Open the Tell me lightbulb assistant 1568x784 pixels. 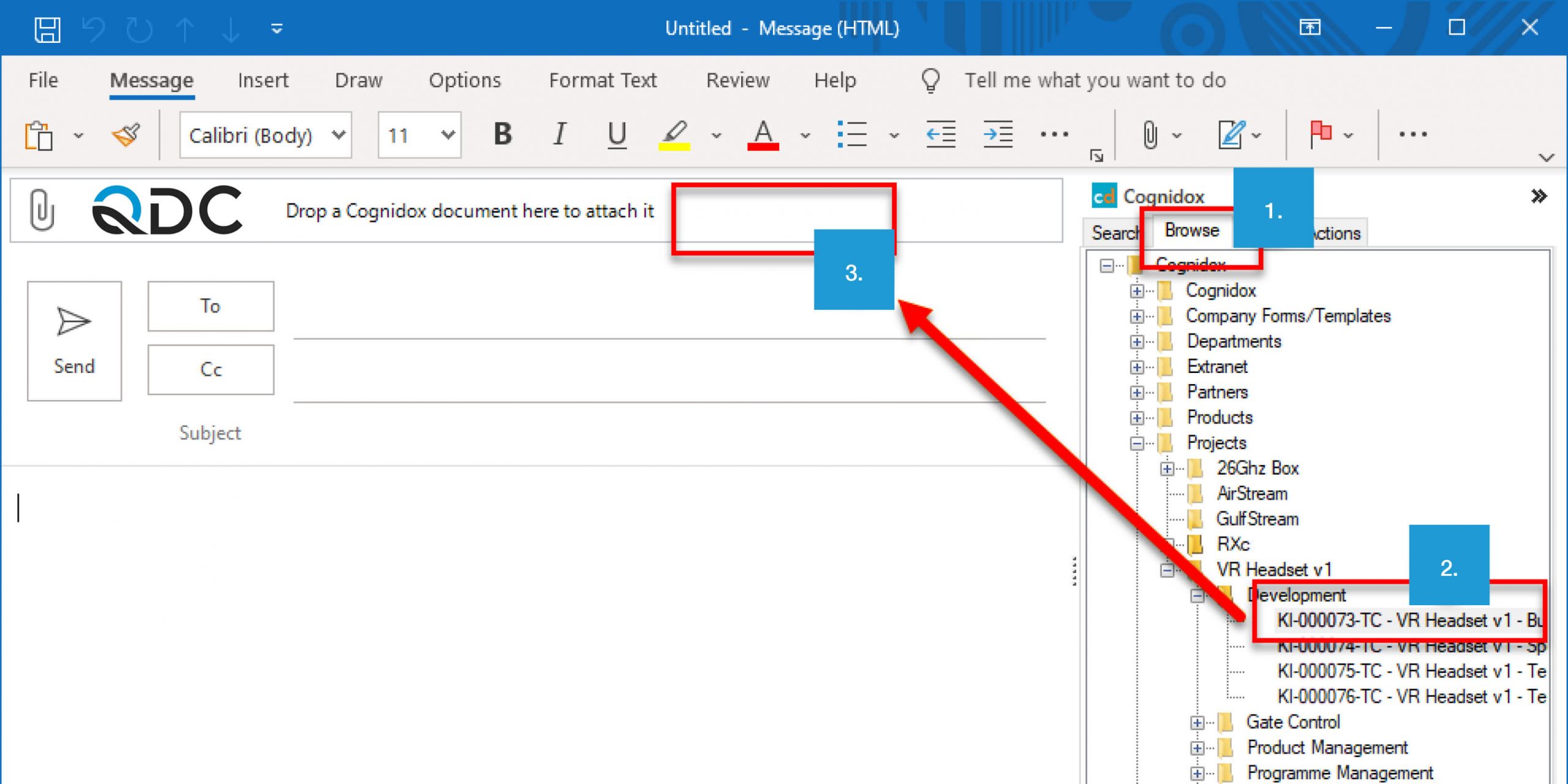(x=930, y=80)
